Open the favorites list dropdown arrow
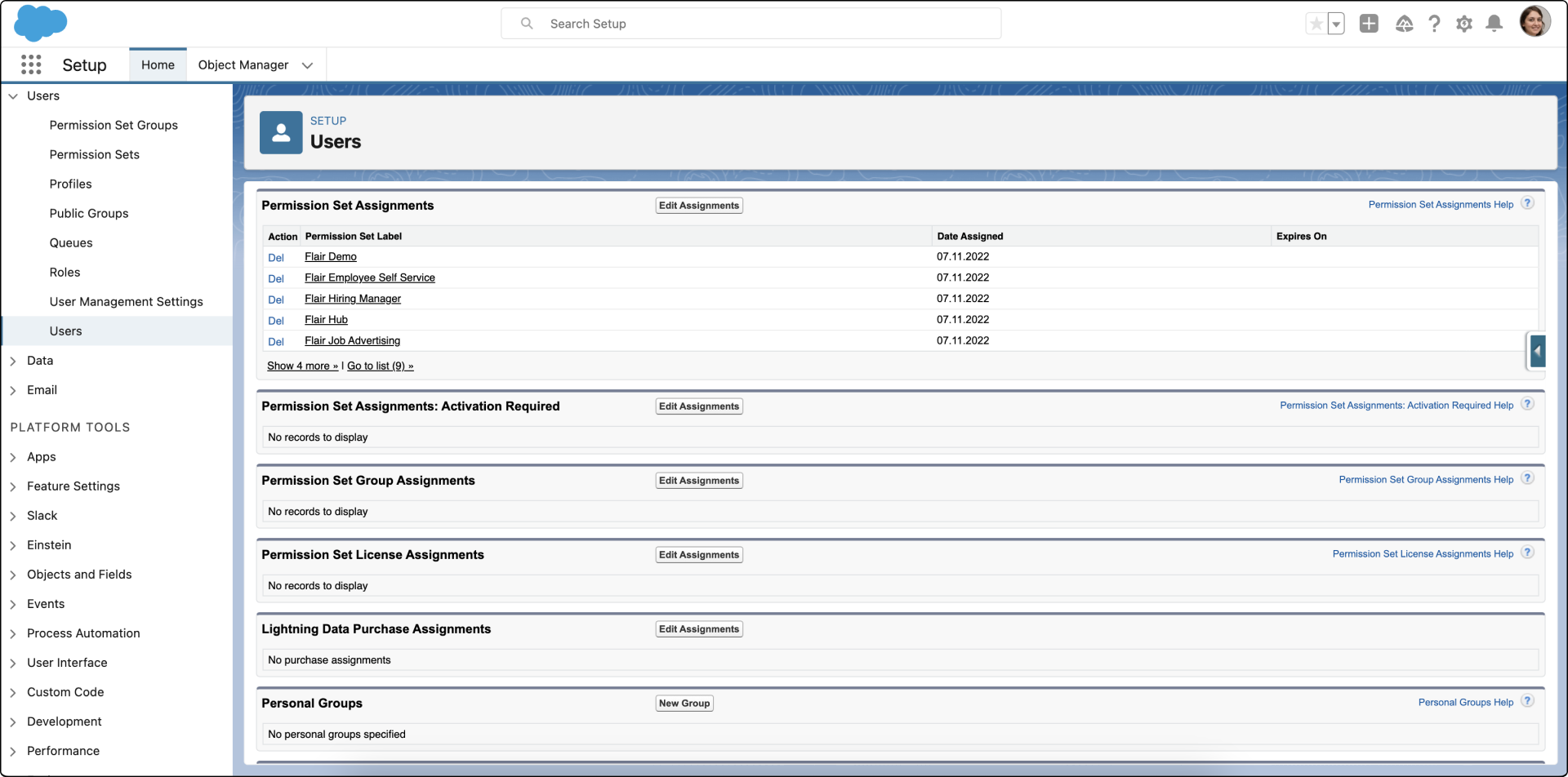The height and width of the screenshot is (777, 1568). (1336, 24)
